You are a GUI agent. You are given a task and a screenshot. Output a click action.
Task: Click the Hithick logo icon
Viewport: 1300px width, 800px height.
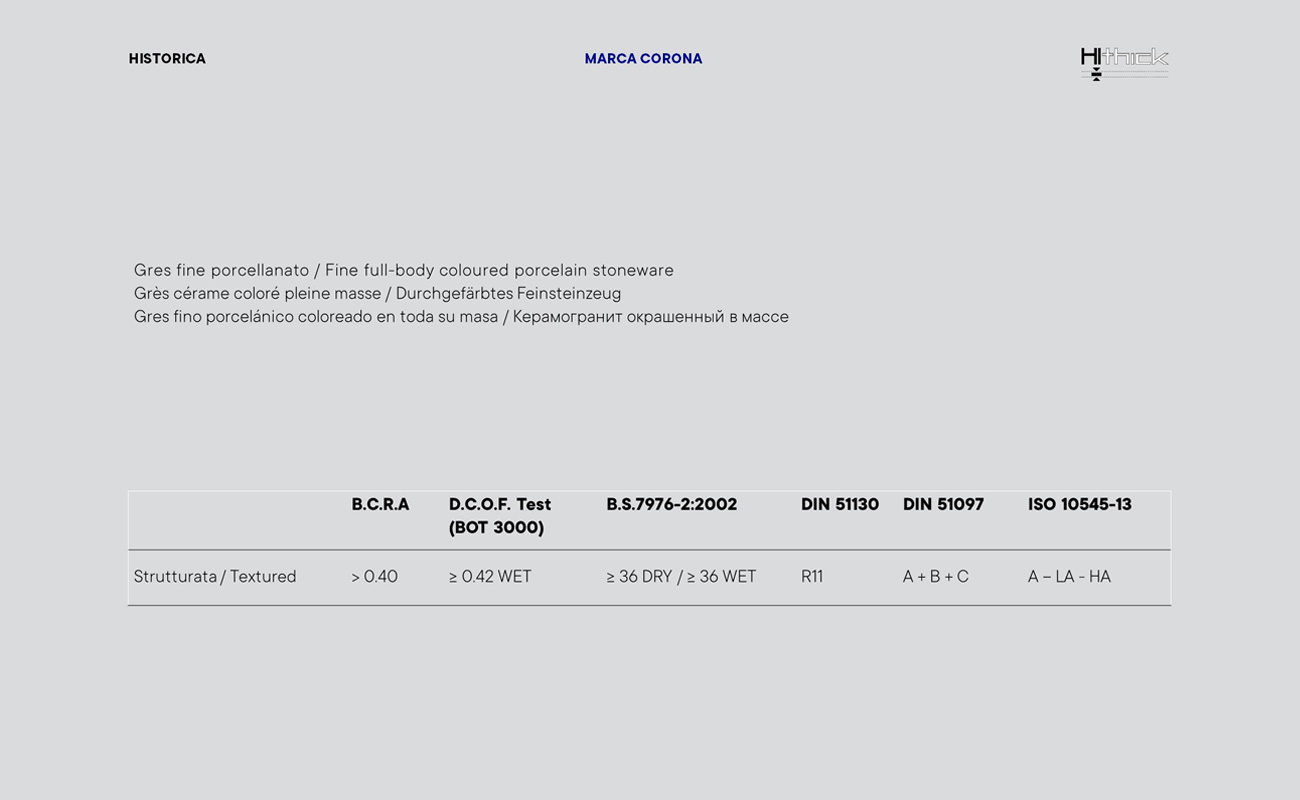coord(1124,62)
